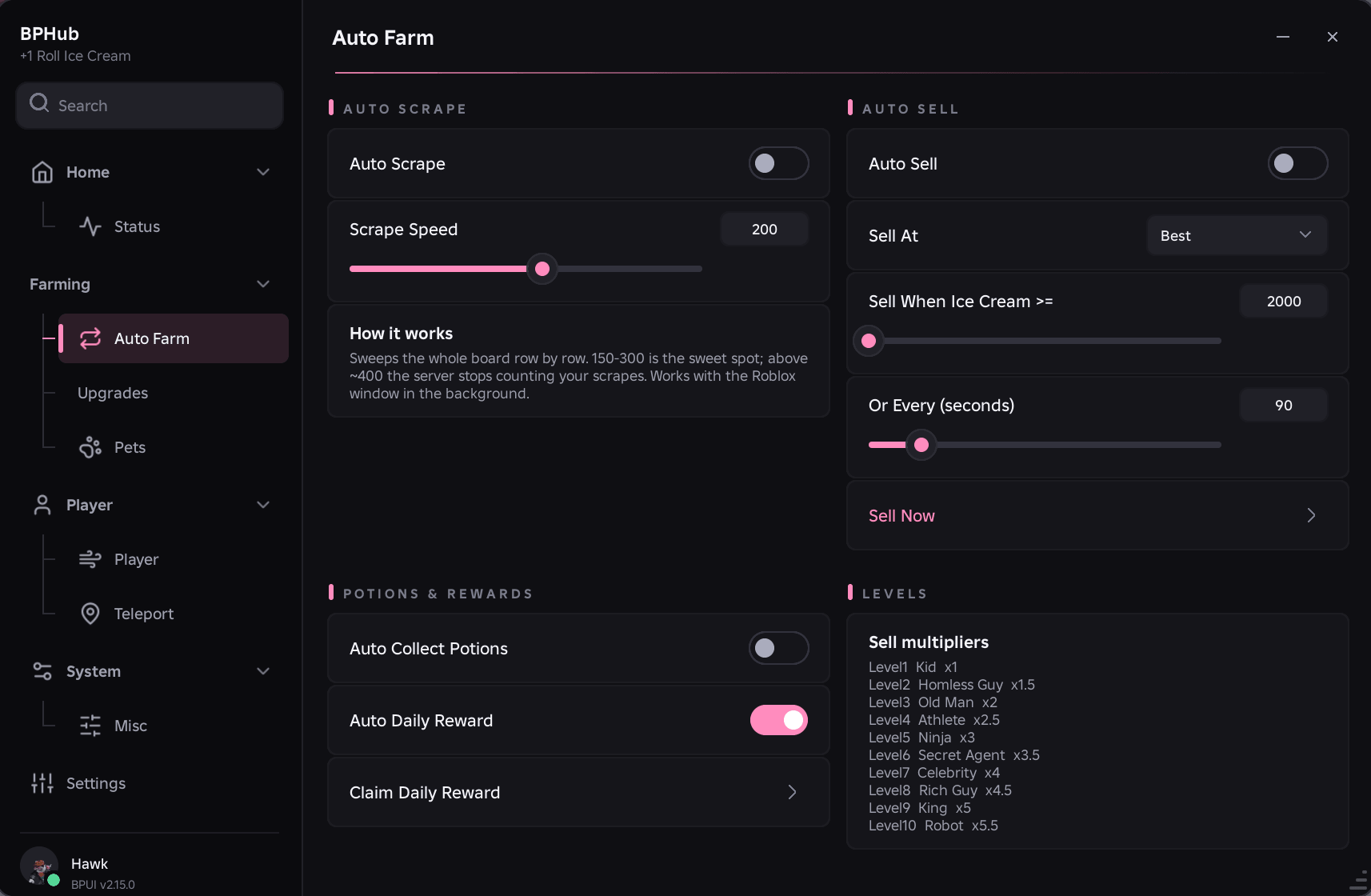Open Settings in the sidebar
The image size is (1371, 896).
[150, 783]
